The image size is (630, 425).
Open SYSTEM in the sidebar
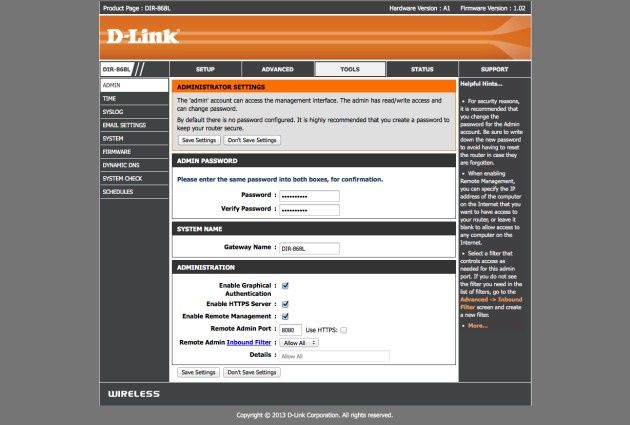[x=134, y=138]
